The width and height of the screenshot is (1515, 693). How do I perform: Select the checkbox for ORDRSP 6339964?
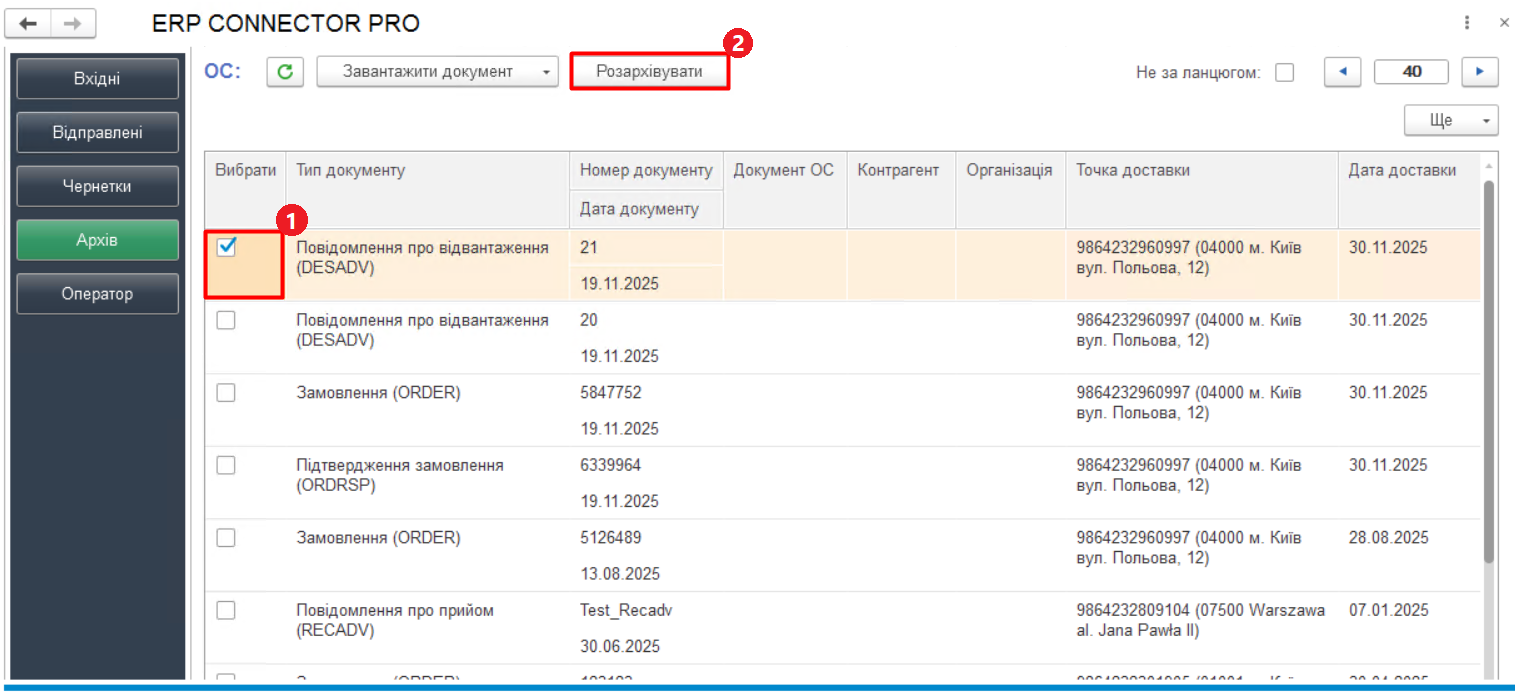[x=227, y=465]
